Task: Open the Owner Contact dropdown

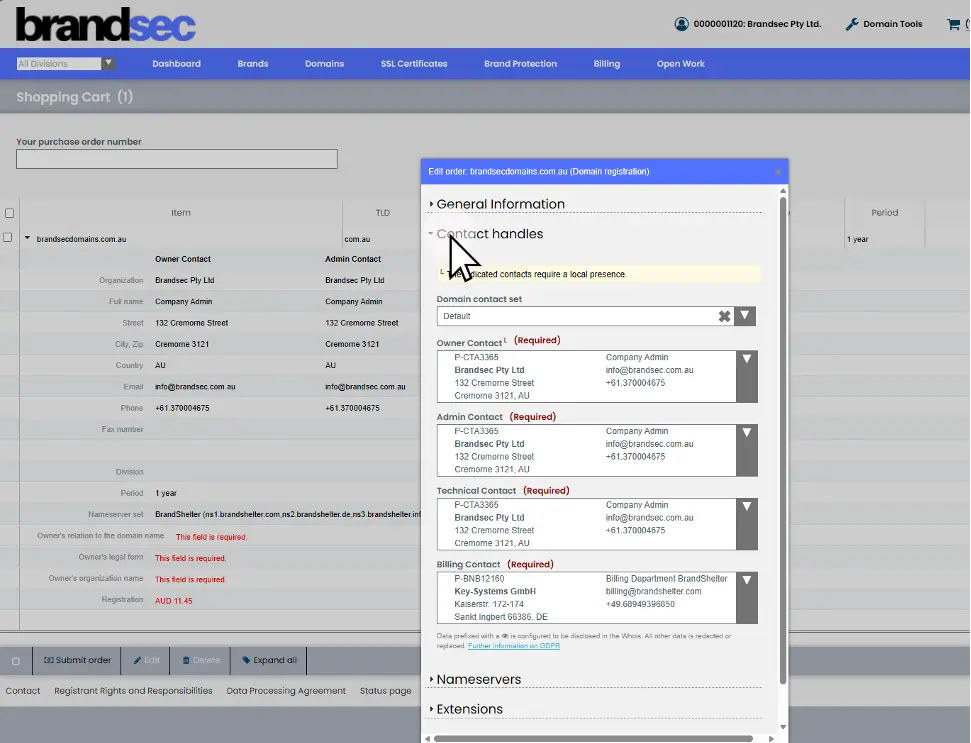Action: point(747,376)
